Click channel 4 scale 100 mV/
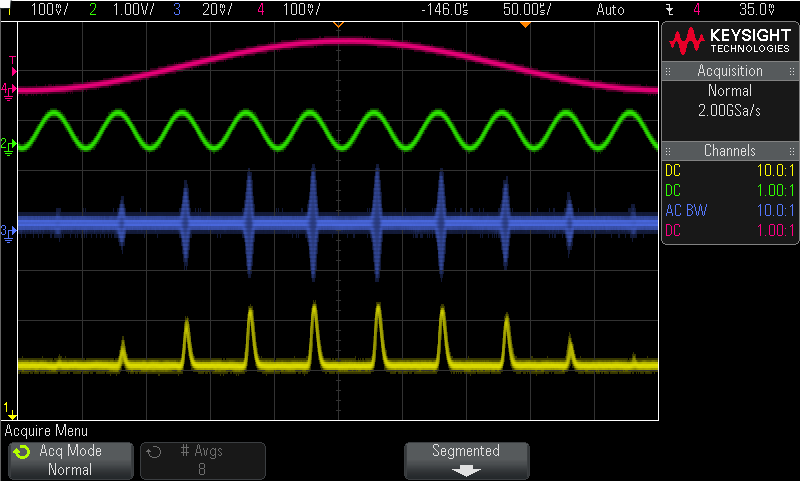800x481 pixels. [x=302, y=9]
